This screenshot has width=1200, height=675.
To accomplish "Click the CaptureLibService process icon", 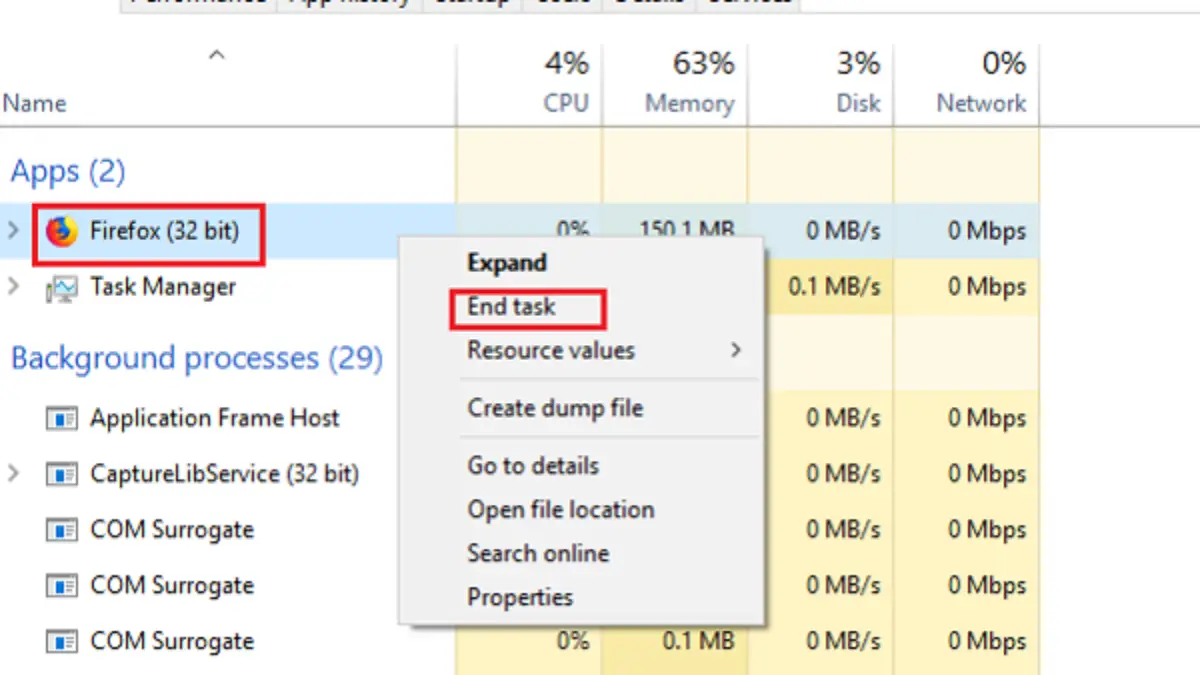I will [62, 474].
